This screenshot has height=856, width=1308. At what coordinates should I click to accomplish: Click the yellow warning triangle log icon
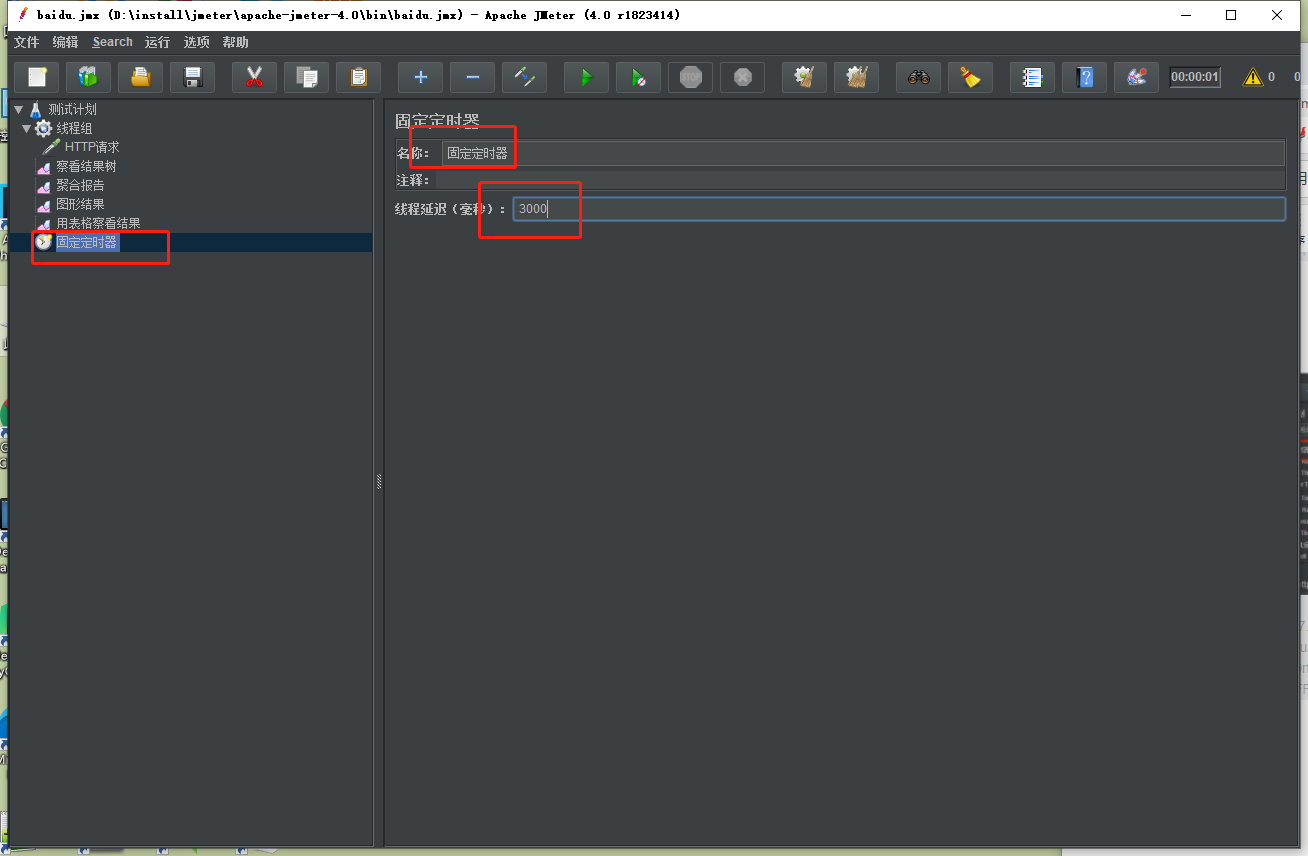pyautogui.click(x=1252, y=77)
